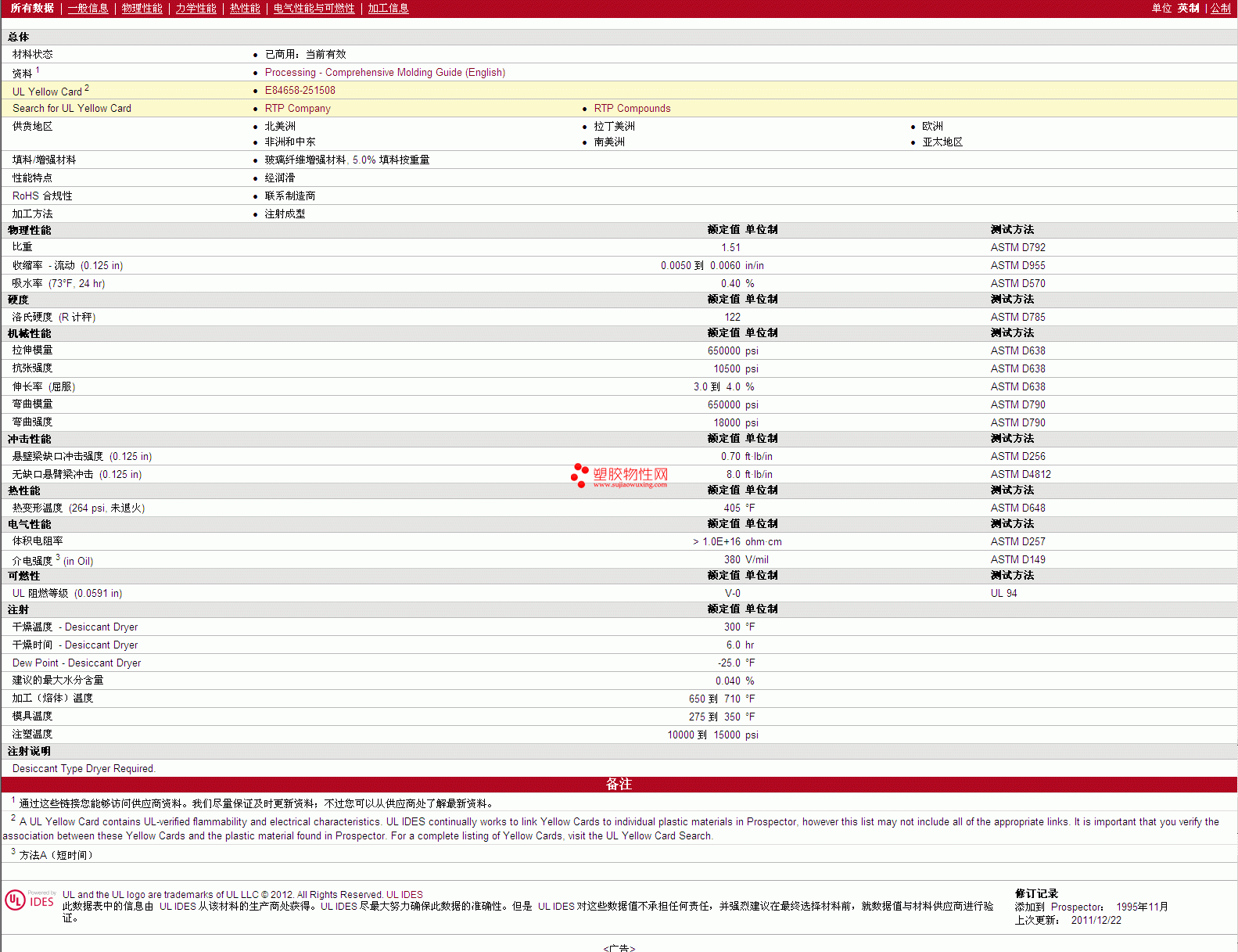
Task: Click the 洛氏硬度 value 122
Action: (x=732, y=317)
